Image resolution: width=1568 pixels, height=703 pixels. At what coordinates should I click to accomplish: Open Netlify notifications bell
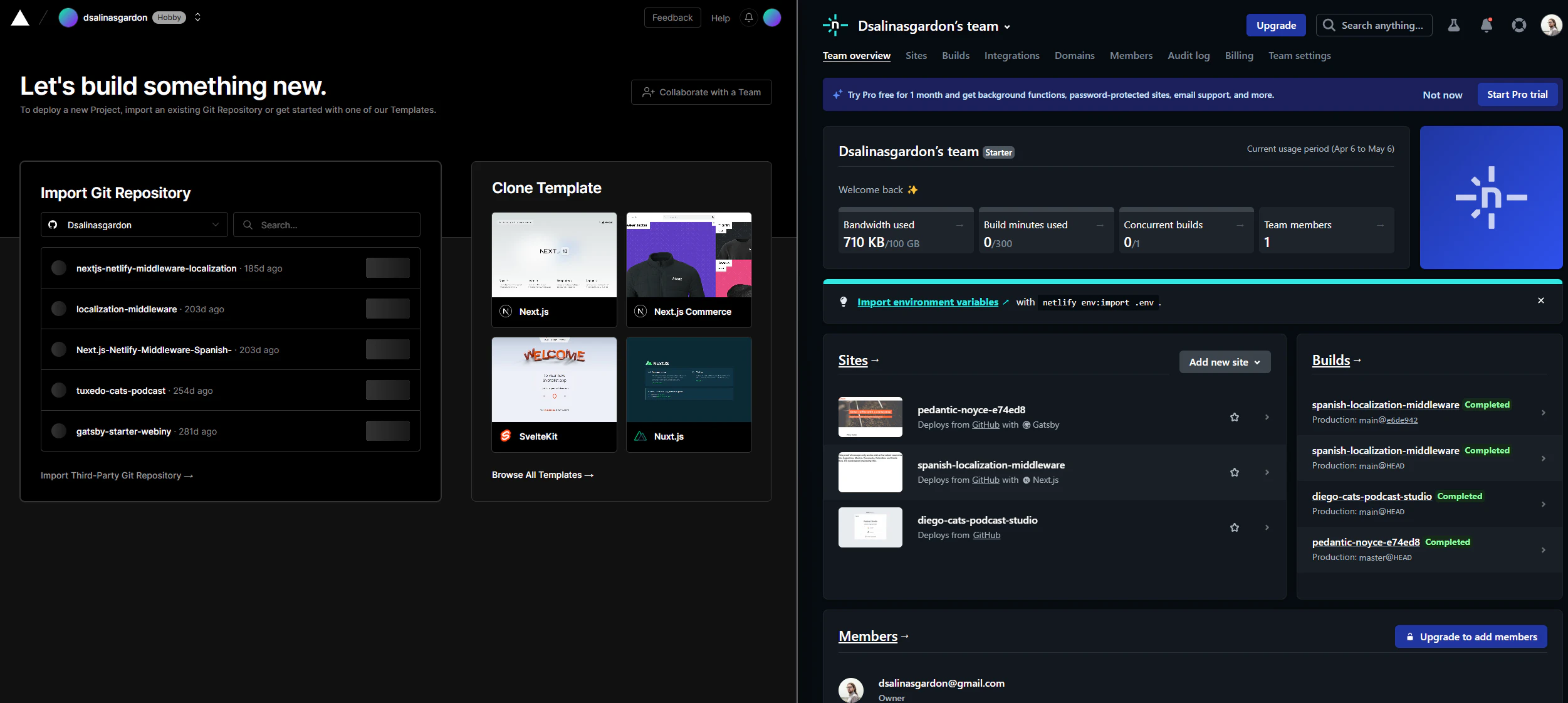tap(1487, 25)
